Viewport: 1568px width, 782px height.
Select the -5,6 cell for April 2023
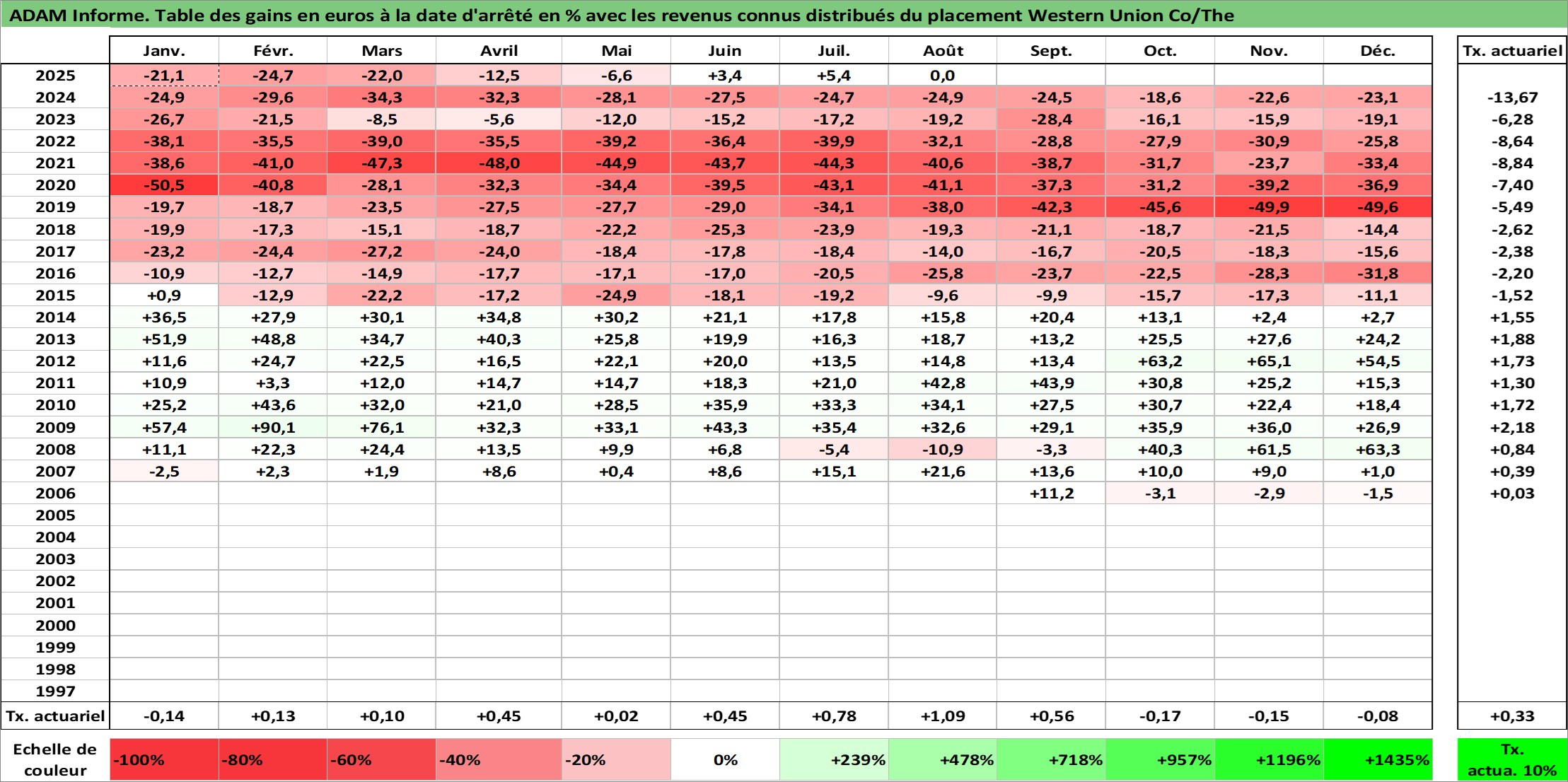pyautogui.click(x=499, y=119)
